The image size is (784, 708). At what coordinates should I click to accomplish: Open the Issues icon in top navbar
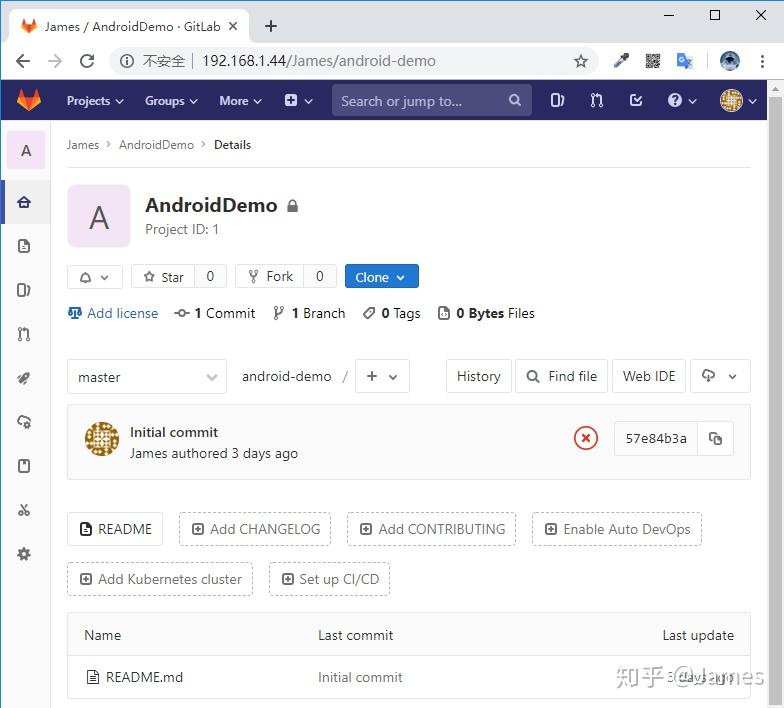(x=557, y=100)
